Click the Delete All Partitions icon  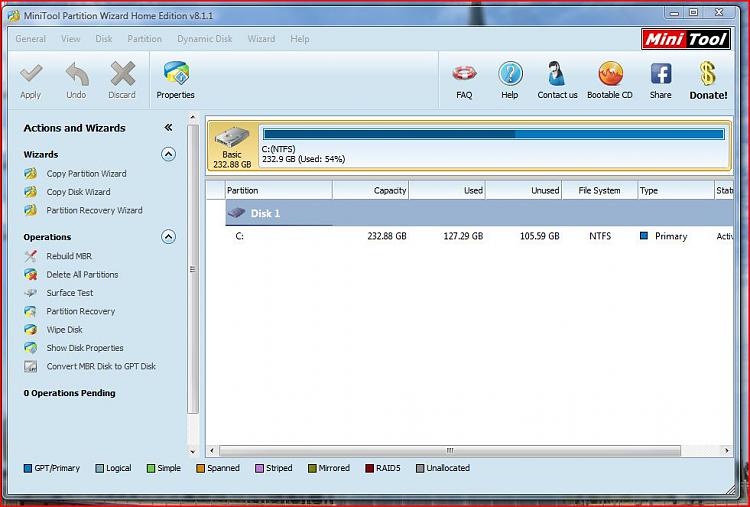pyautogui.click(x=31, y=275)
